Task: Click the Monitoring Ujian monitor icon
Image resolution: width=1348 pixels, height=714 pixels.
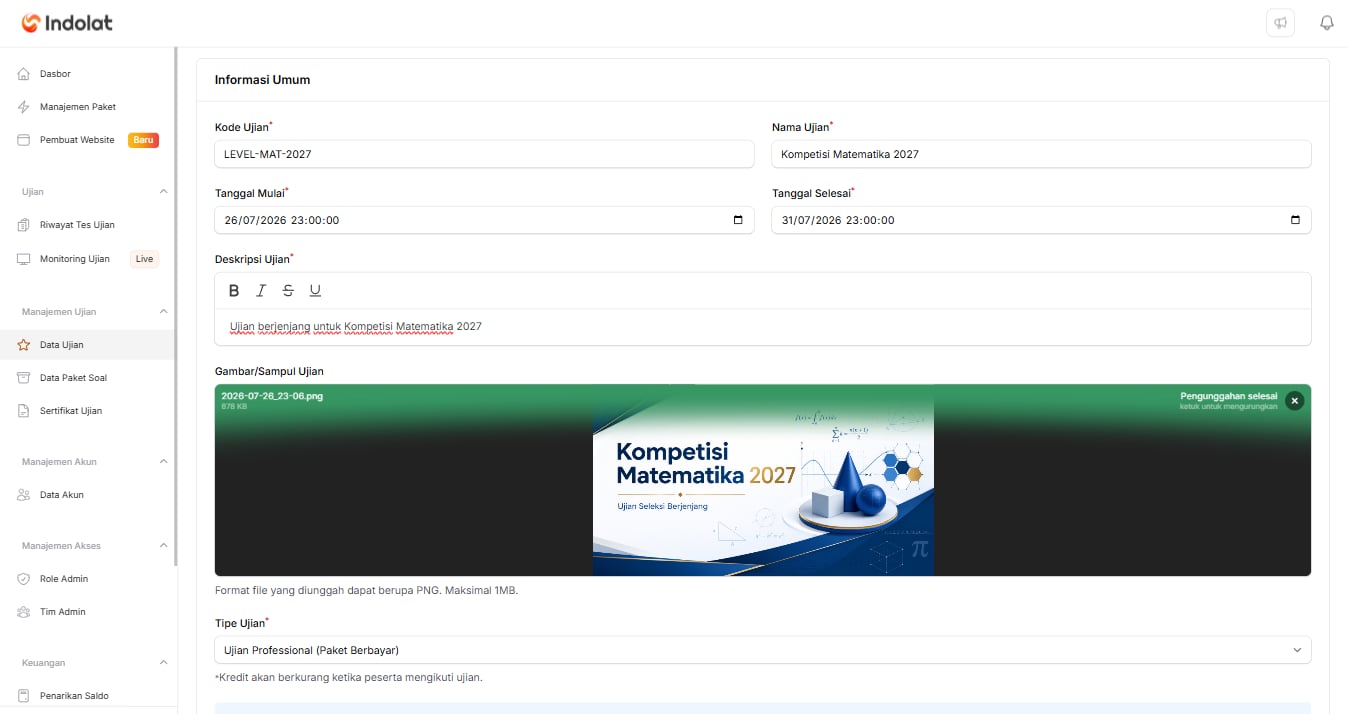Action: 24,259
